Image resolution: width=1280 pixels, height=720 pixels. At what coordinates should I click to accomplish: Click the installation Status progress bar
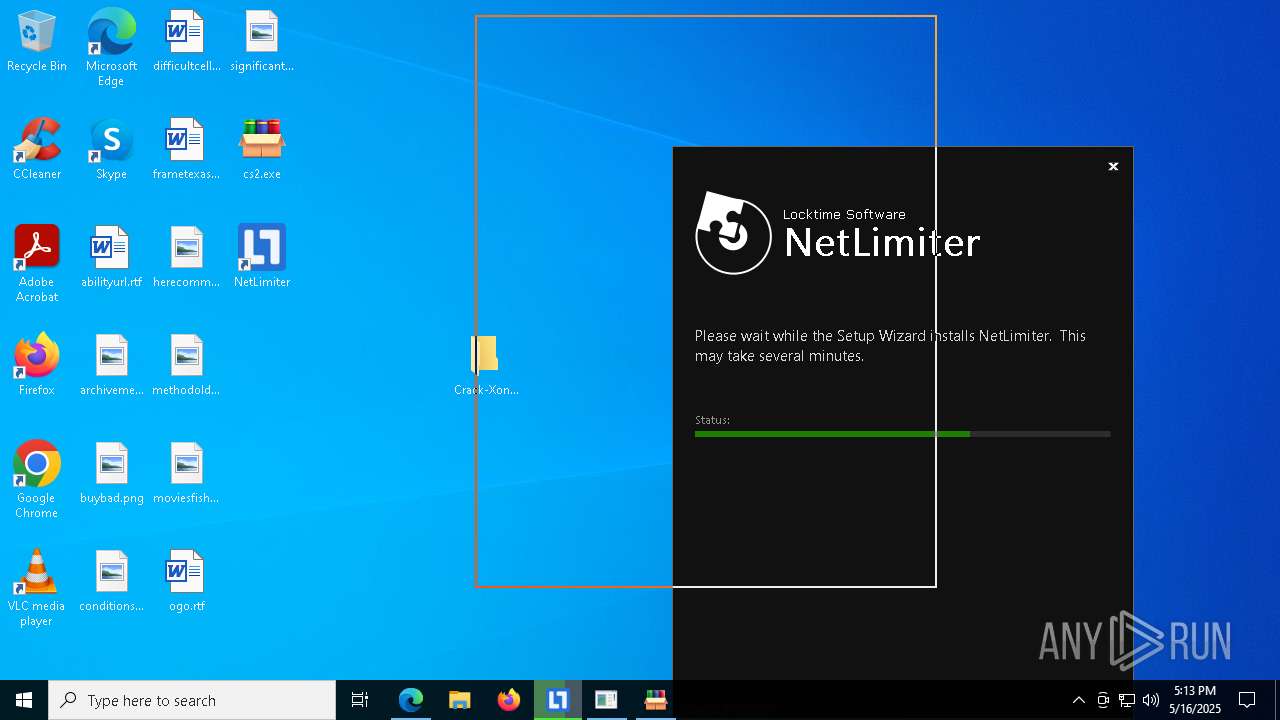click(x=902, y=434)
